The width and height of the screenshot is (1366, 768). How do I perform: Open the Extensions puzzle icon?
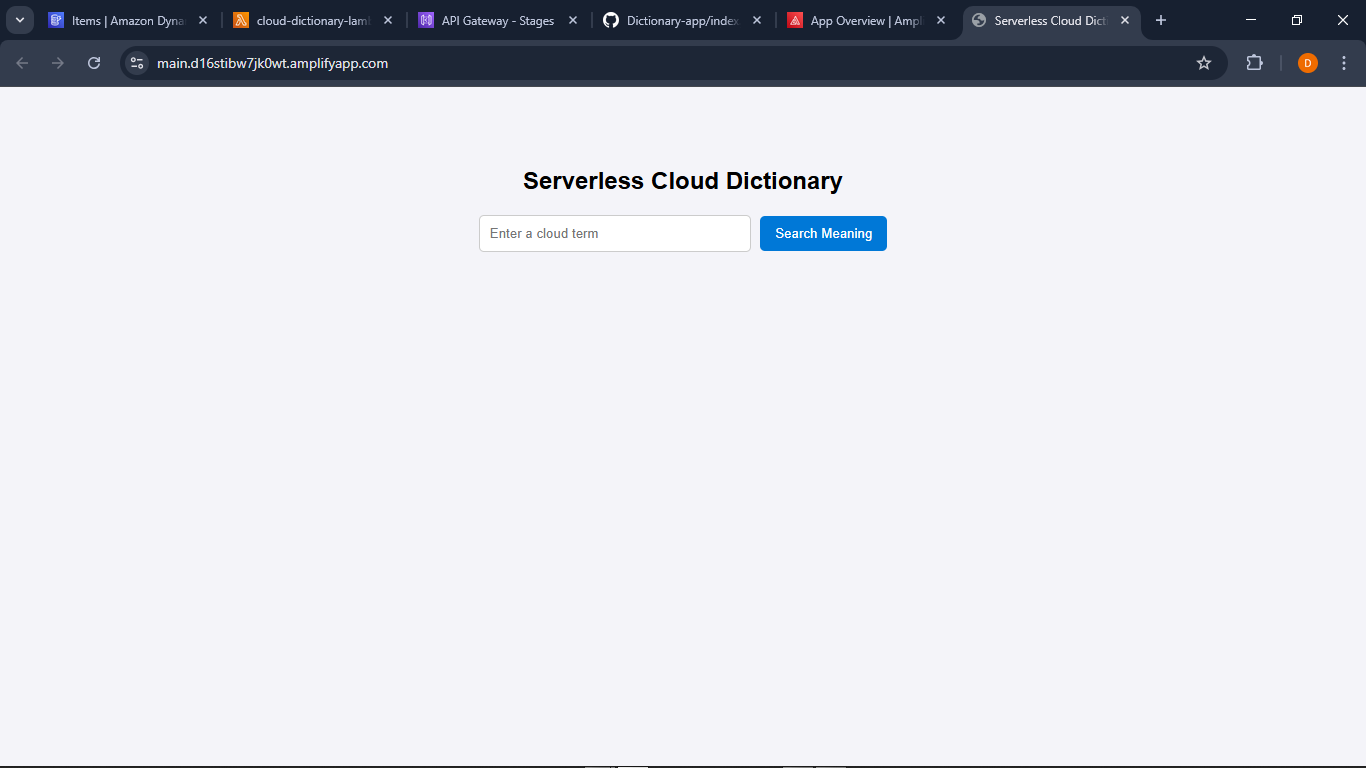tap(1254, 62)
